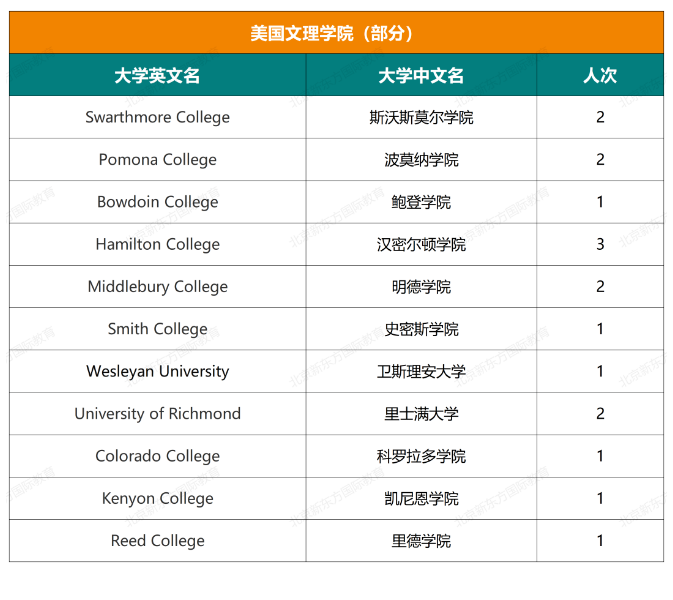Select the 人次 value for Kenyon College
This screenshot has width=673, height=600.
[600, 498]
